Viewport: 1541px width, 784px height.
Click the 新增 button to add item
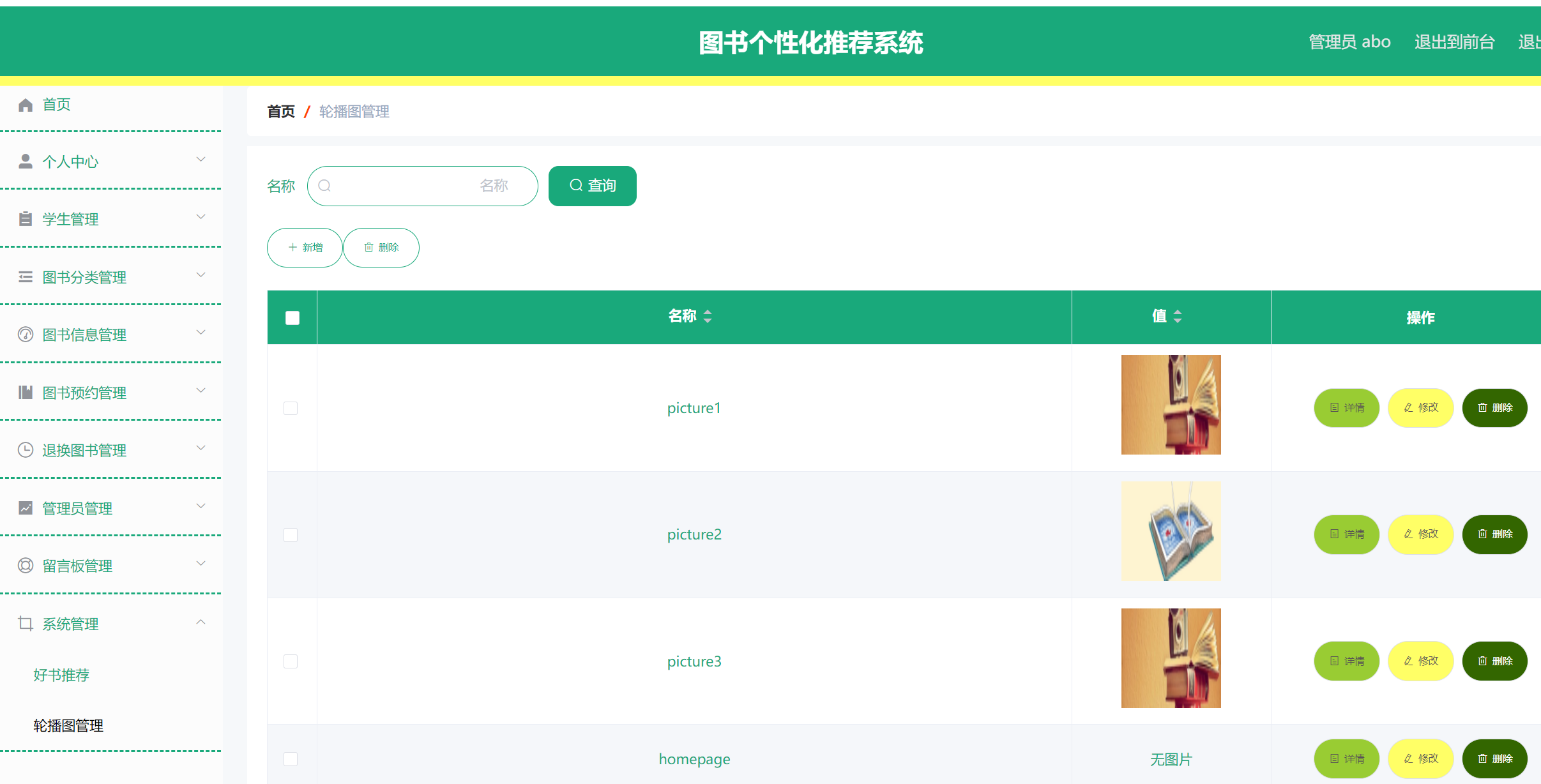coord(305,248)
